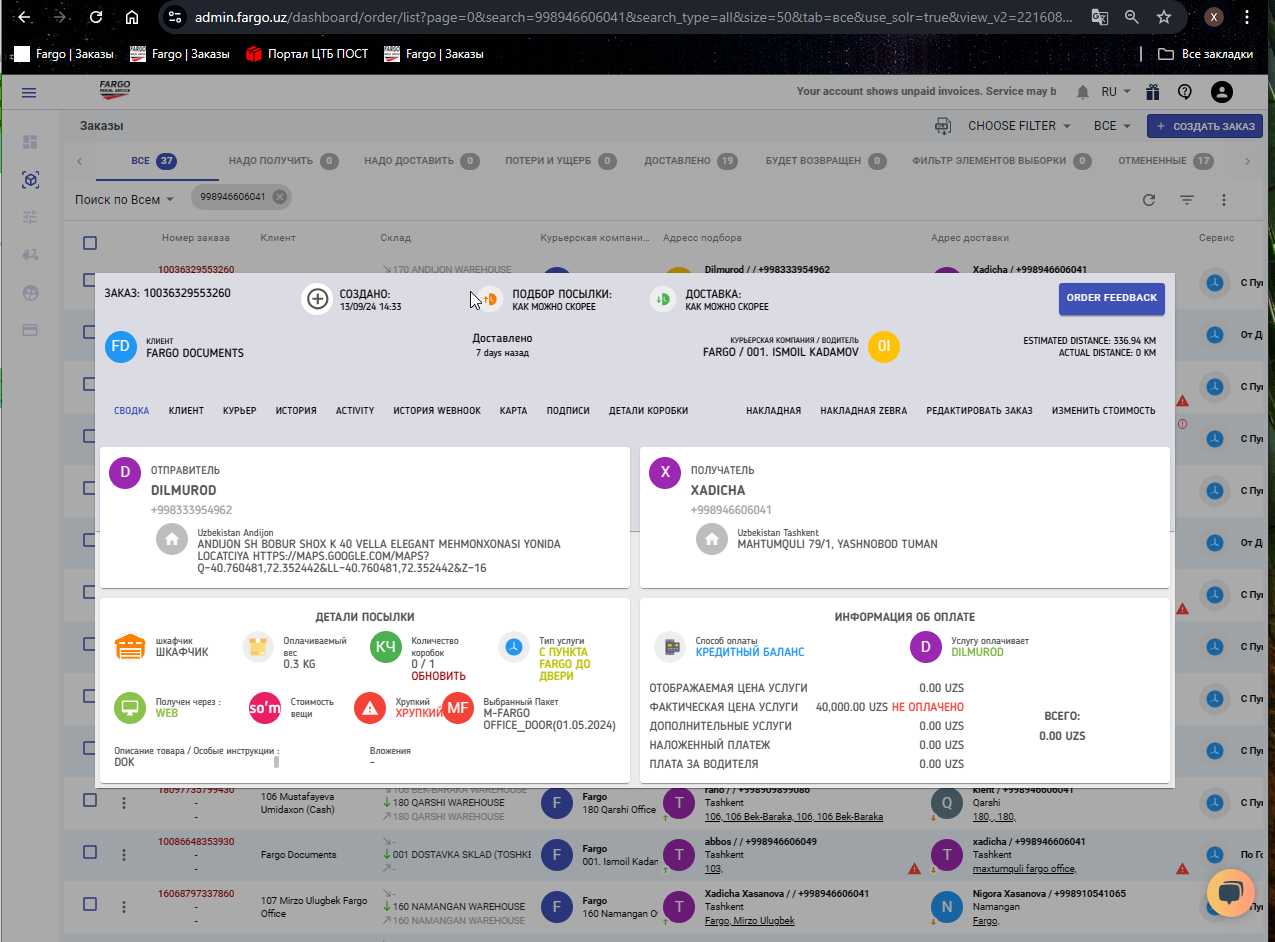
Task: Open the ДЕТАЛИ КОРОБКИ tab
Action: pyautogui.click(x=648, y=411)
